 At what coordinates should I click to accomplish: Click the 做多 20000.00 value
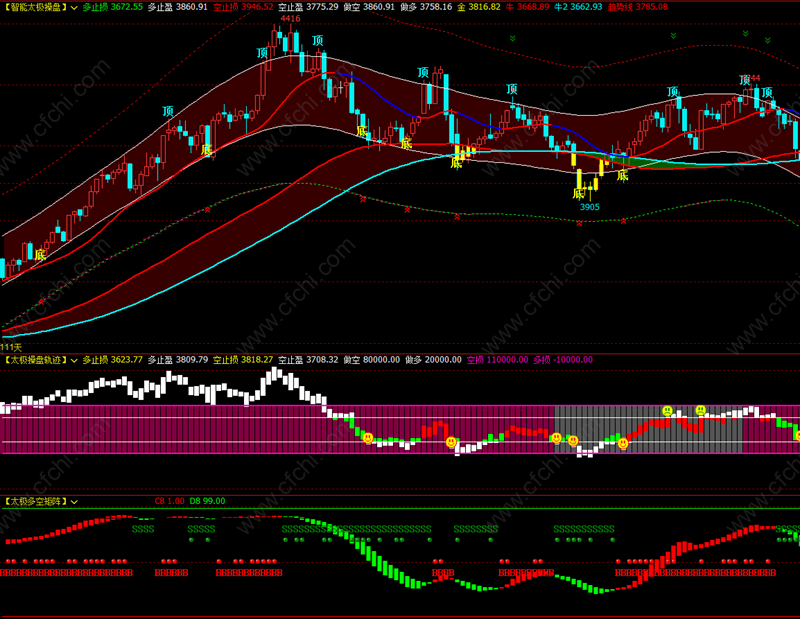pyautogui.click(x=433, y=360)
